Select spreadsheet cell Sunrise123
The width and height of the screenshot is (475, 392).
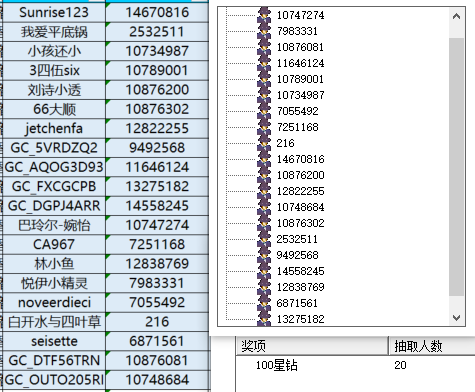coord(54,12)
